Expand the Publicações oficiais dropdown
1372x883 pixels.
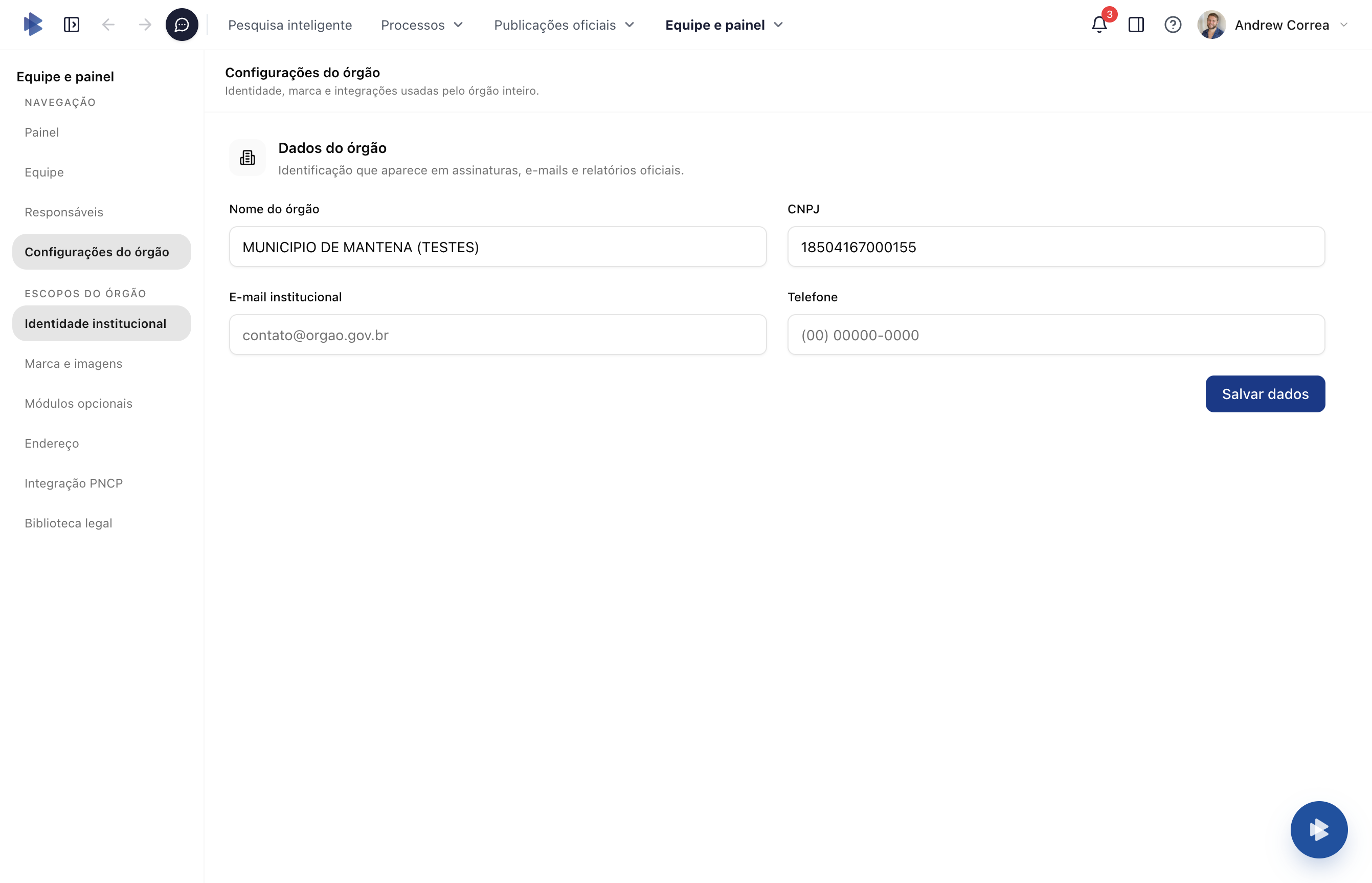tap(564, 25)
